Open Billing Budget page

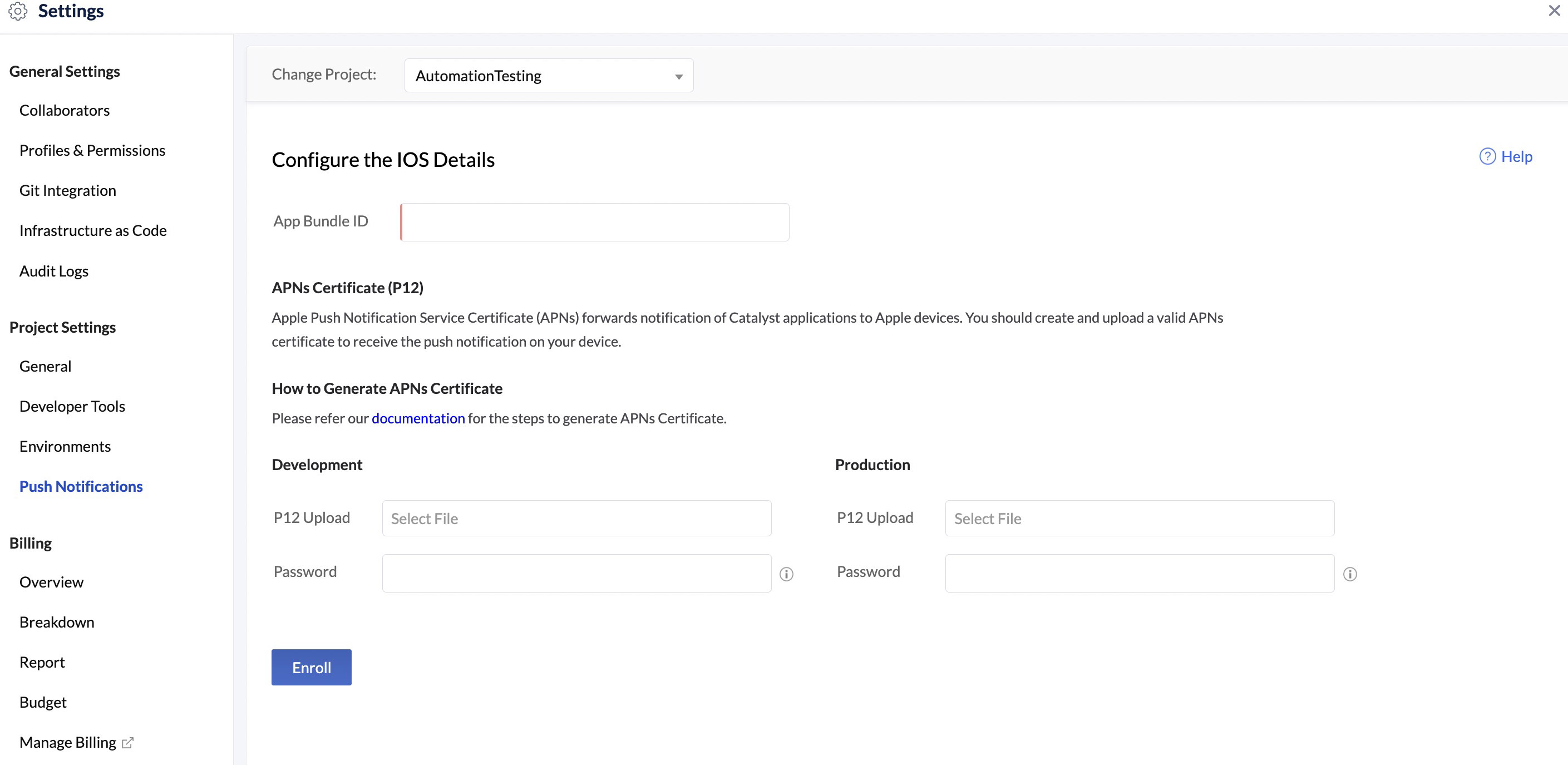(x=43, y=702)
